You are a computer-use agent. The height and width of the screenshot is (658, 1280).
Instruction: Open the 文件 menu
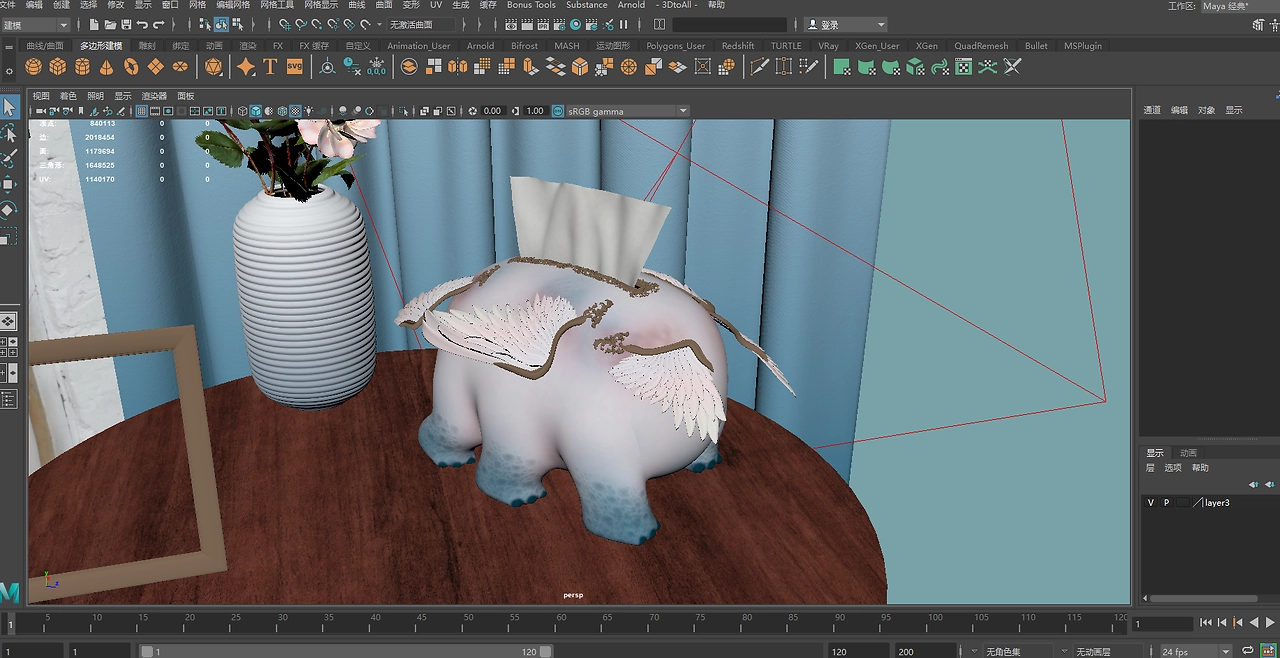(x=9, y=5)
